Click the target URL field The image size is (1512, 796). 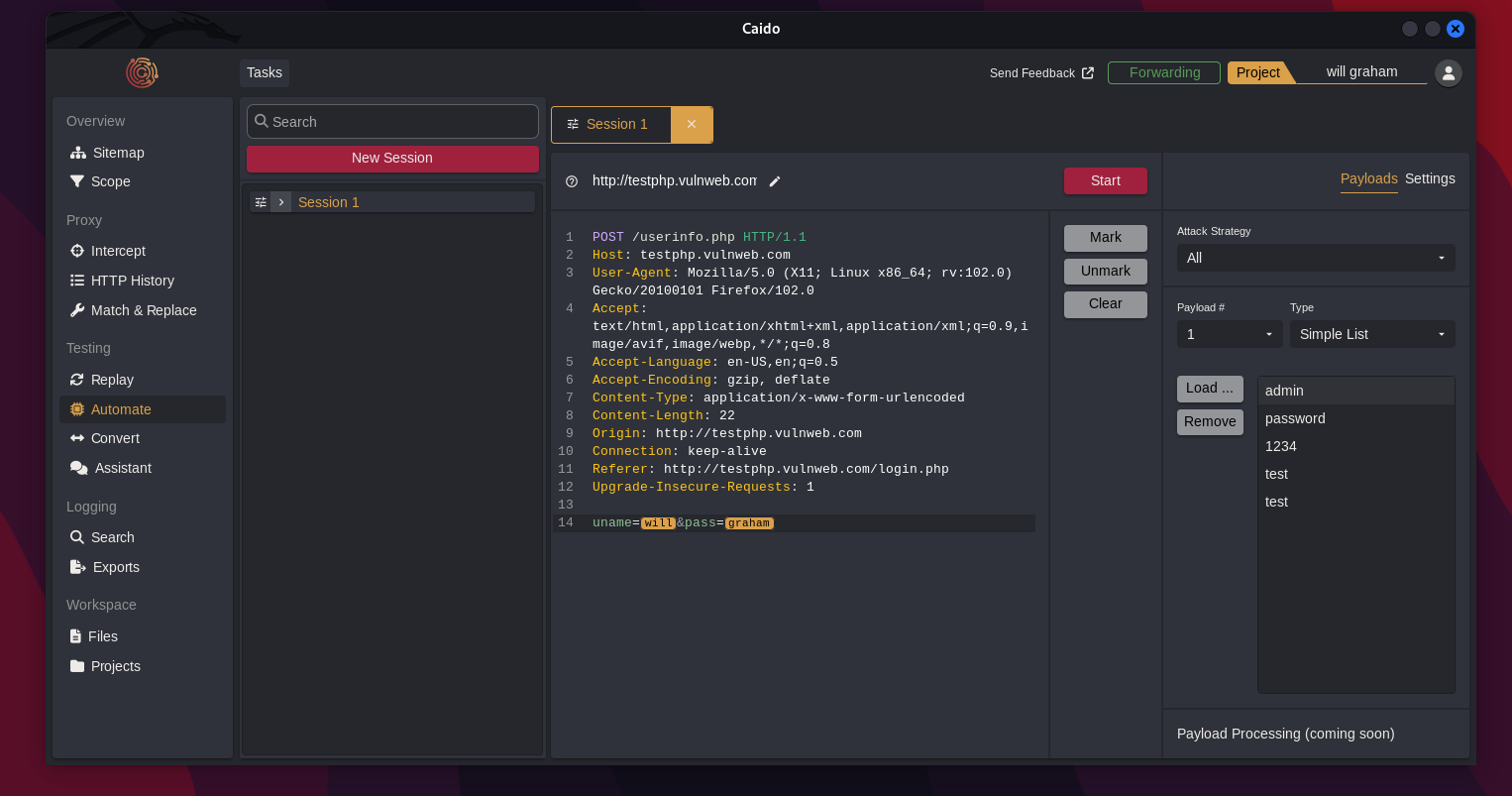pos(675,180)
